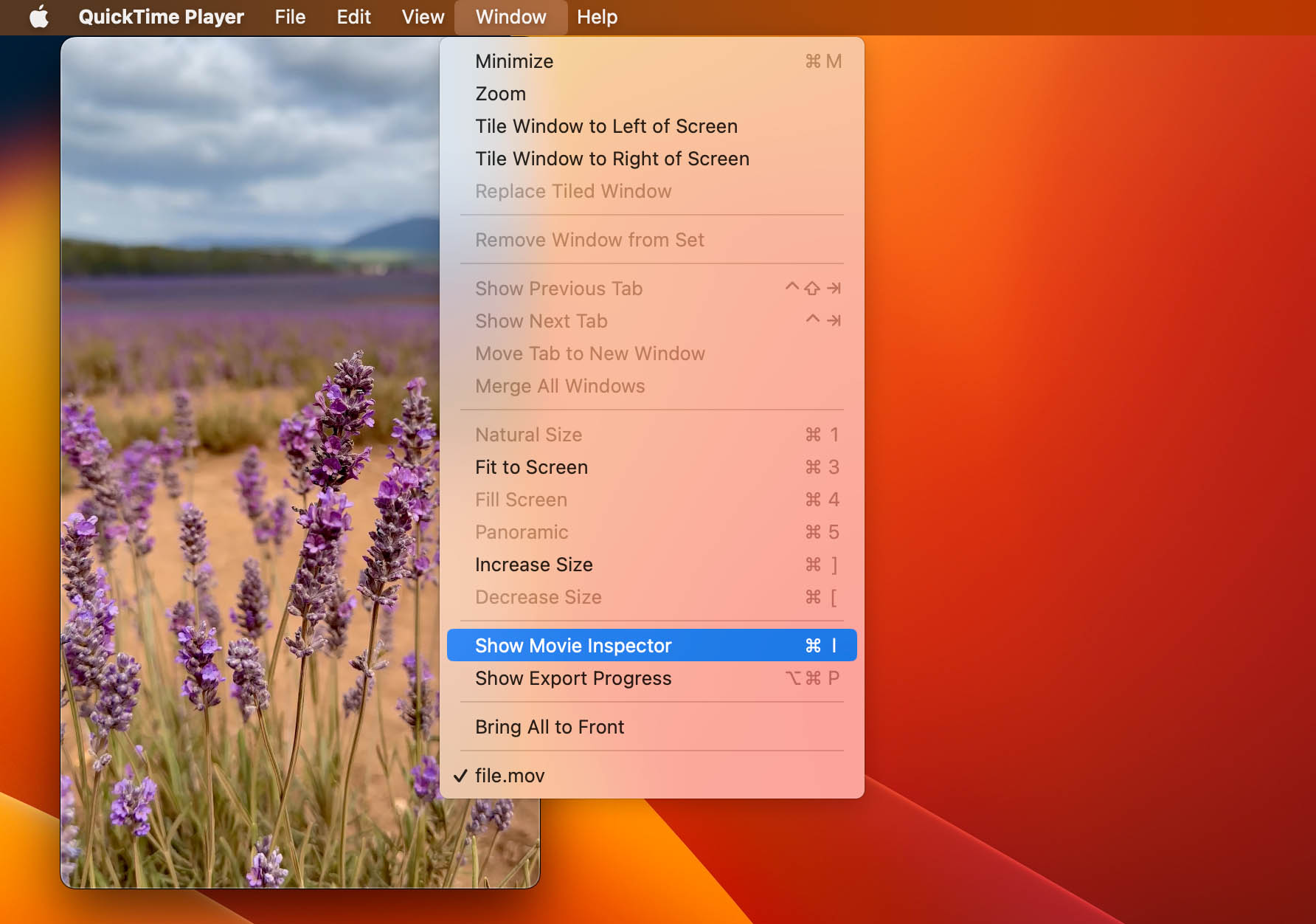Screen dimensions: 1316x924
Task: Close the open Window menu
Action: click(510, 16)
